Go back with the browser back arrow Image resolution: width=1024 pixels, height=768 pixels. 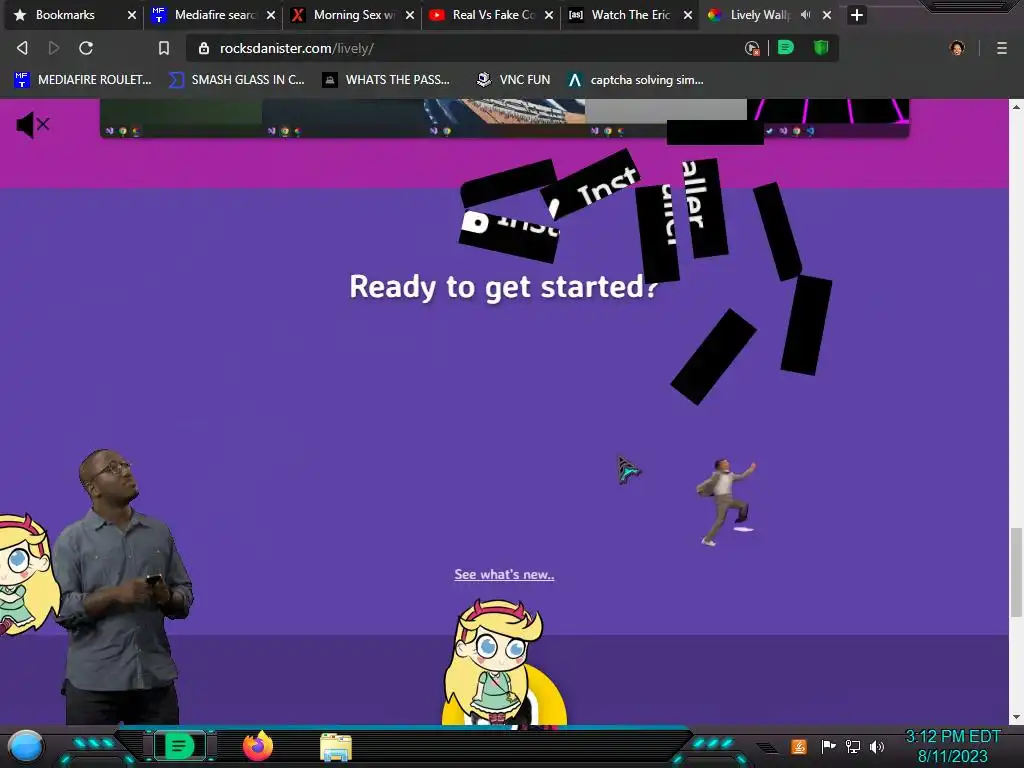(22, 48)
